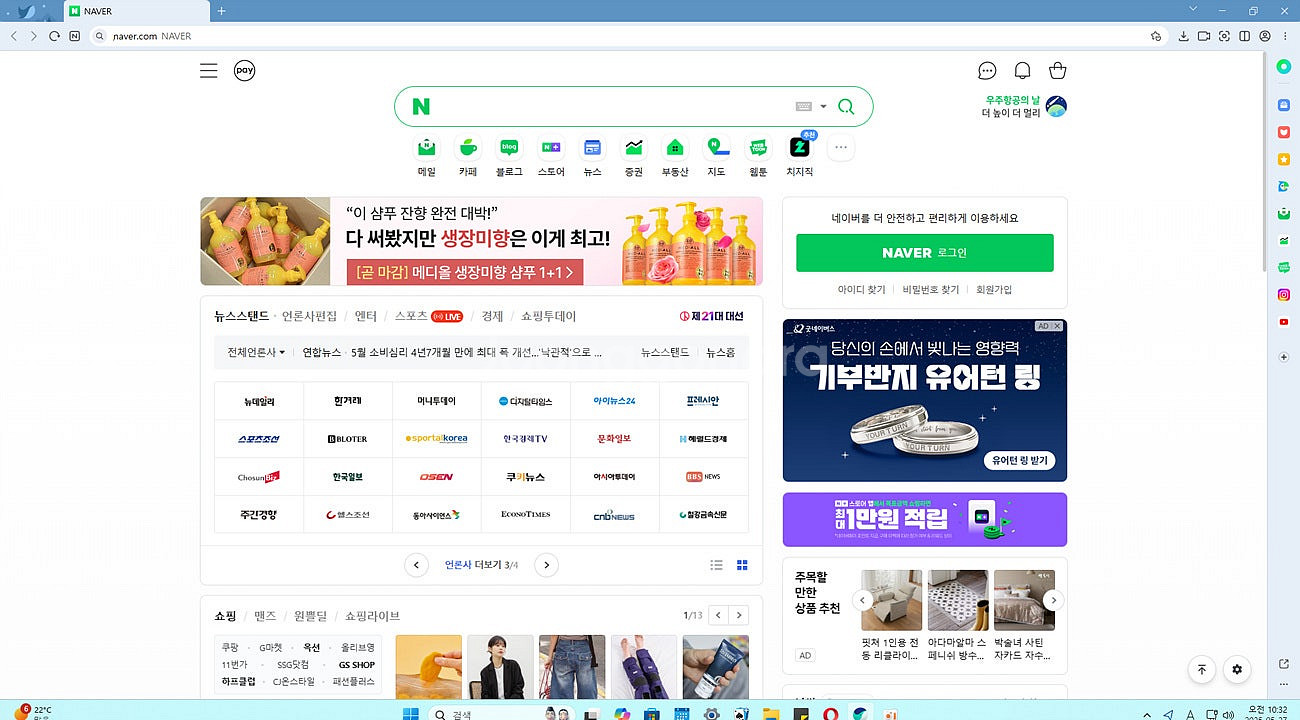Switch to the 엔터 tab
The height and width of the screenshot is (720, 1300).
click(x=366, y=316)
